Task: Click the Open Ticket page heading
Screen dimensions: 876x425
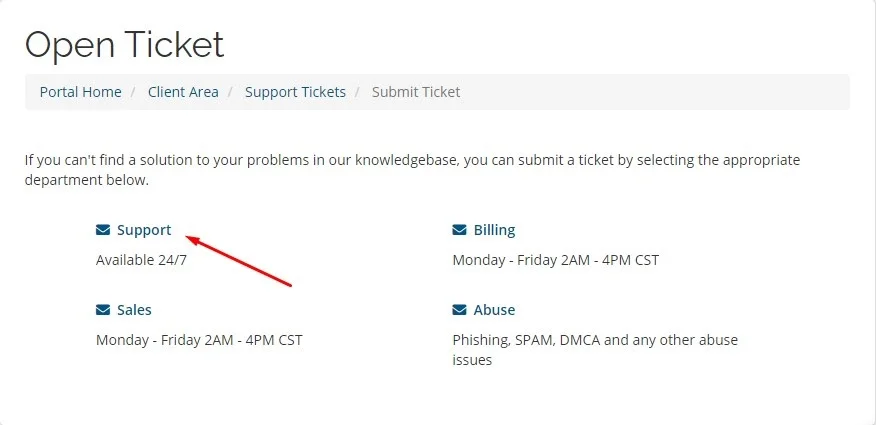Action: click(x=124, y=44)
